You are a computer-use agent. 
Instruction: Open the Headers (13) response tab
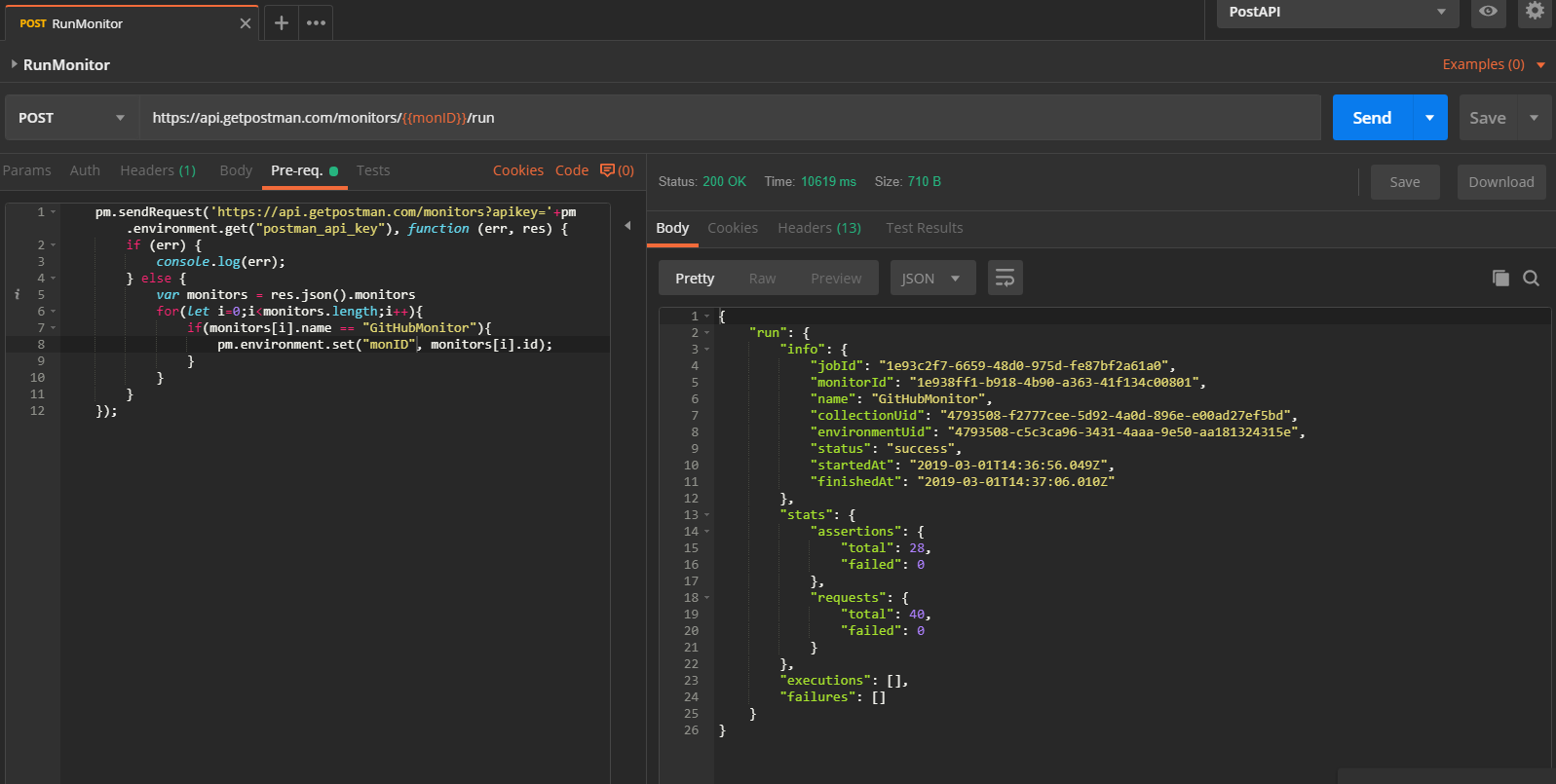pos(819,228)
